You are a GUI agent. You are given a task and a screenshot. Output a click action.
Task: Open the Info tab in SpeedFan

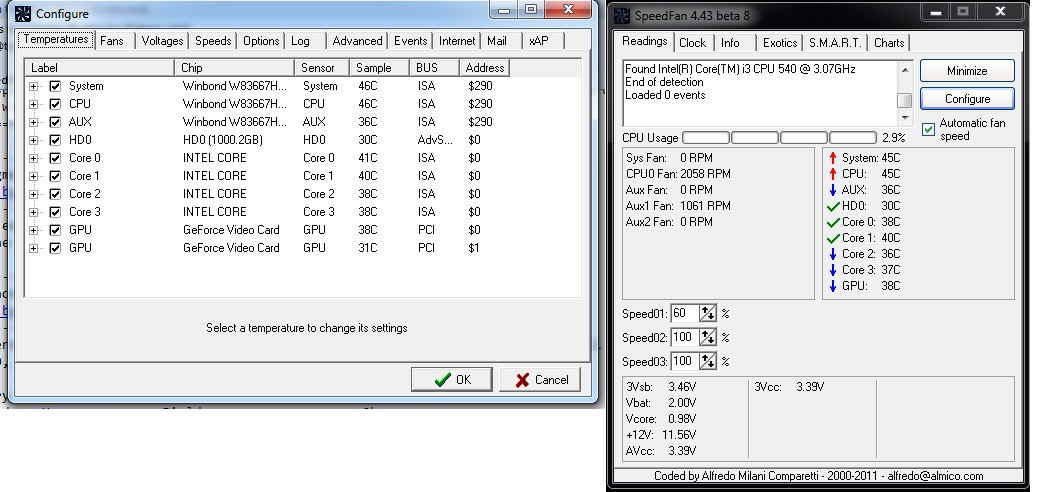[734, 43]
